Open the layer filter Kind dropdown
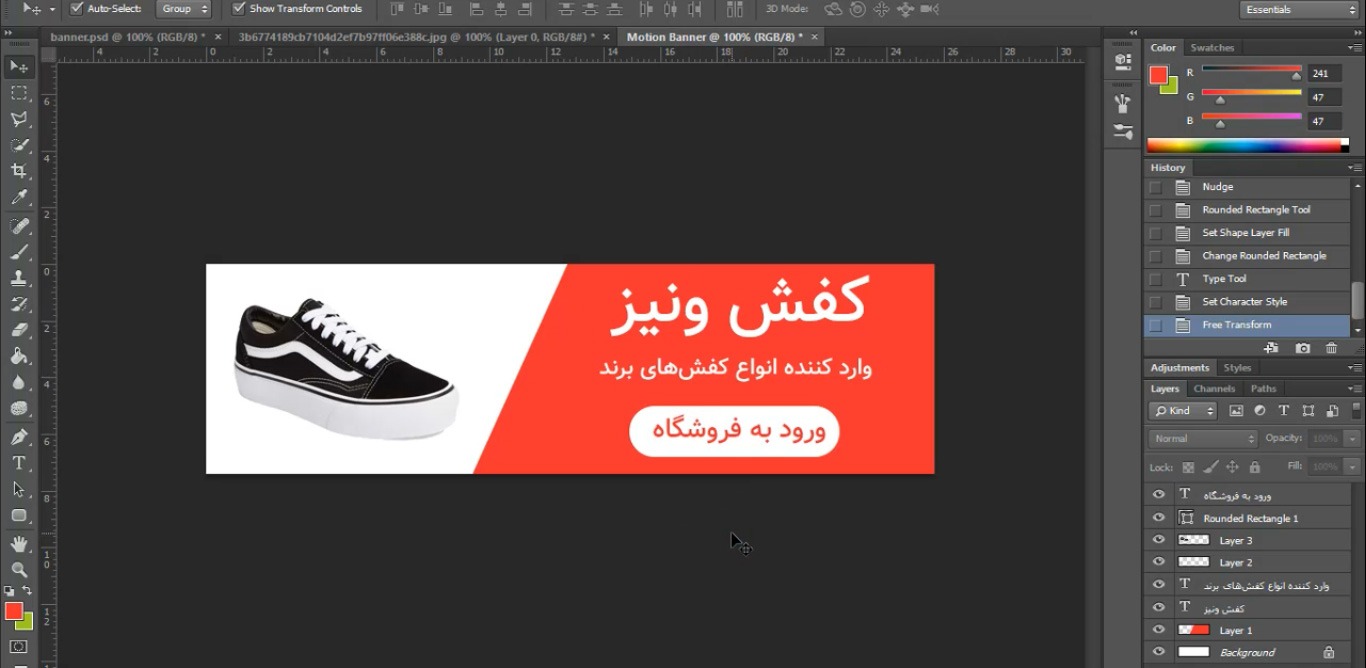This screenshot has width=1366, height=668. tap(1182, 411)
